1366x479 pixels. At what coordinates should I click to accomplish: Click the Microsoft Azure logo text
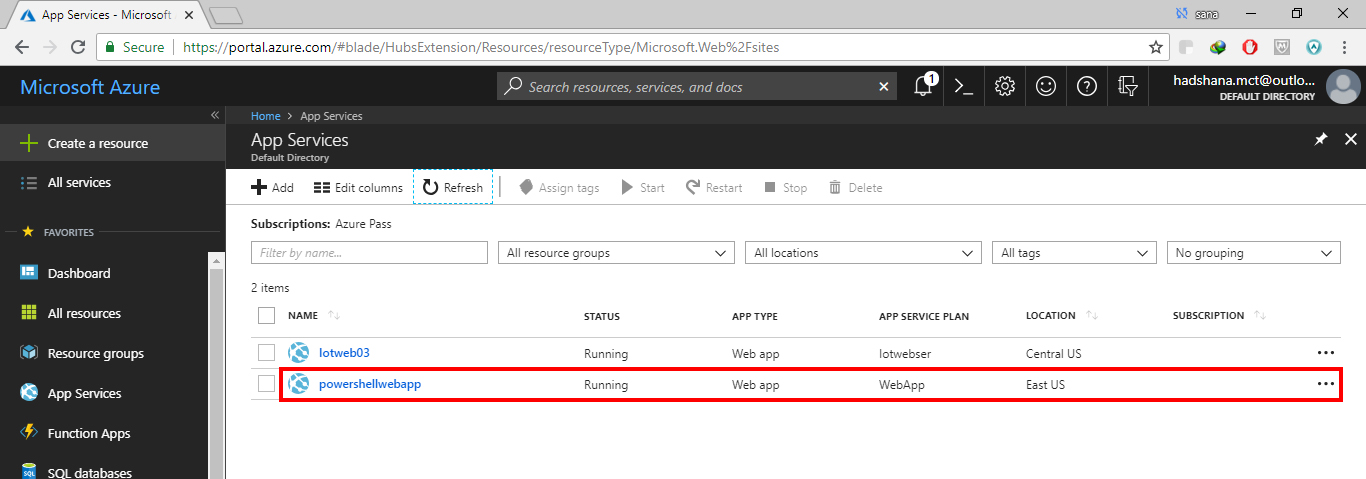(90, 87)
